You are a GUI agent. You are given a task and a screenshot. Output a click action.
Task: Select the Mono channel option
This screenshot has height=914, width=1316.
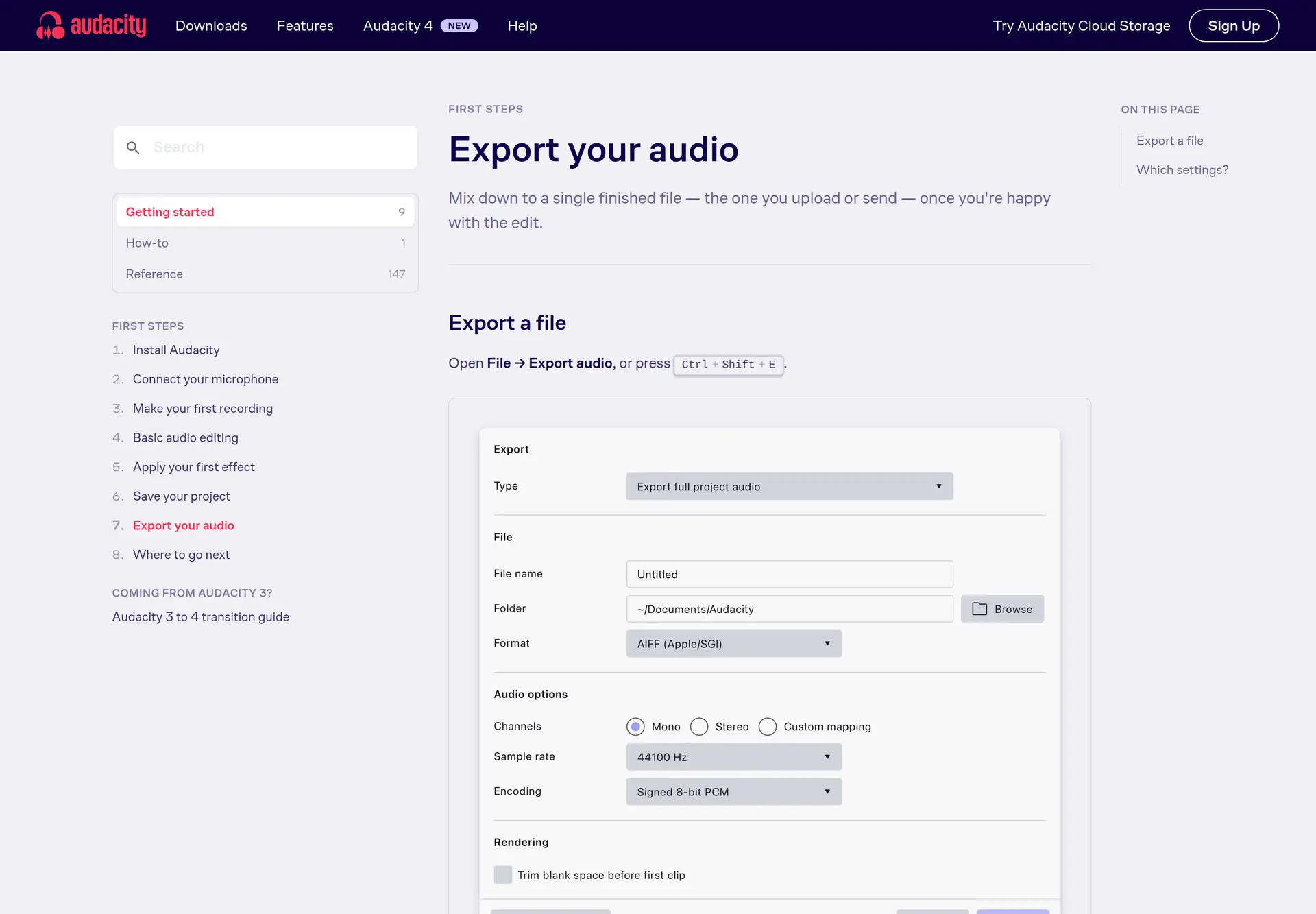tap(635, 726)
